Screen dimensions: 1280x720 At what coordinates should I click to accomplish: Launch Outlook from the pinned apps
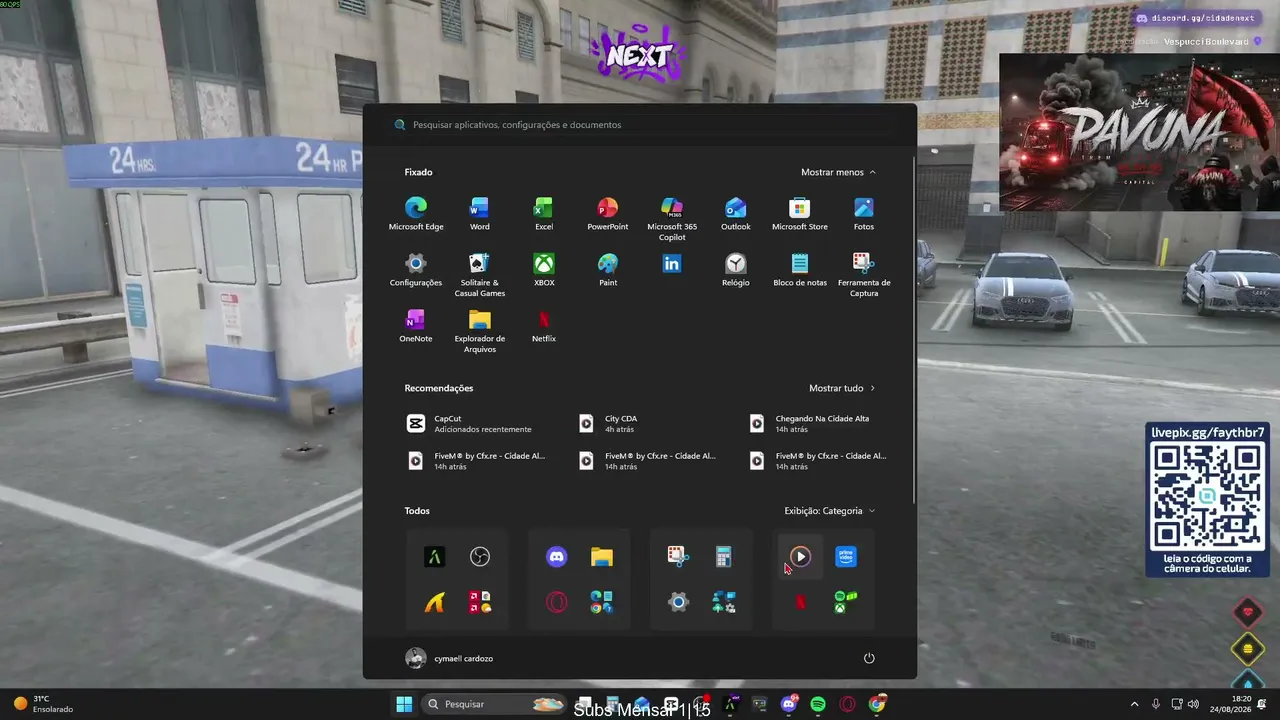[x=736, y=214]
